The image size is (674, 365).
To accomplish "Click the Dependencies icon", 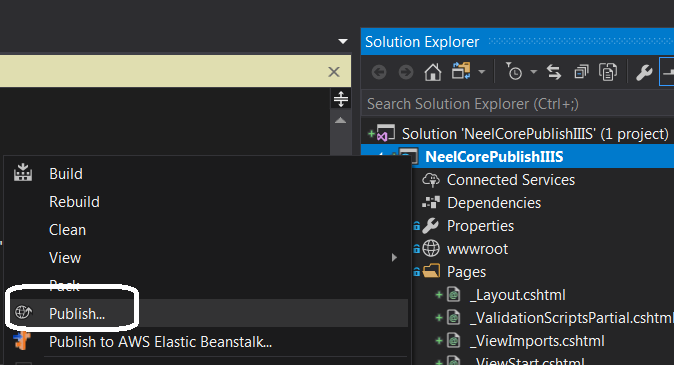I will point(431,202).
